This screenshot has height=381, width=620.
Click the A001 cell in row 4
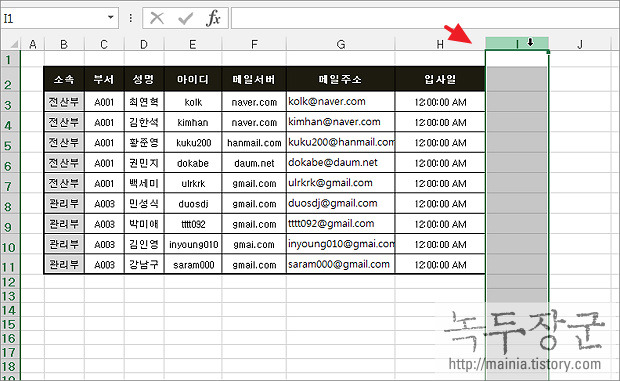click(x=104, y=122)
